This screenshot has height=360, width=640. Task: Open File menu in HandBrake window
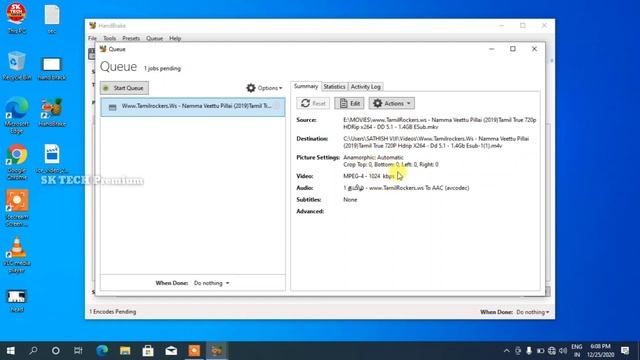(x=93, y=38)
